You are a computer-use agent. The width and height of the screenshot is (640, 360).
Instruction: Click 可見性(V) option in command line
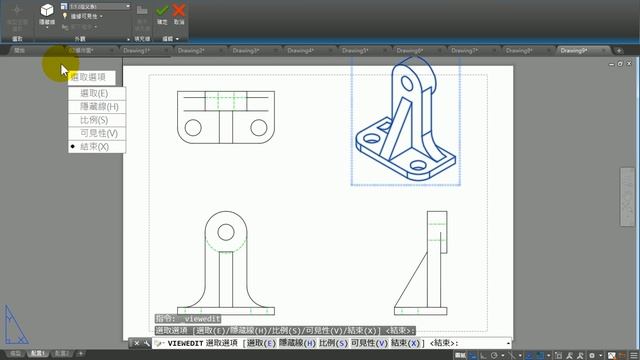pos(369,343)
